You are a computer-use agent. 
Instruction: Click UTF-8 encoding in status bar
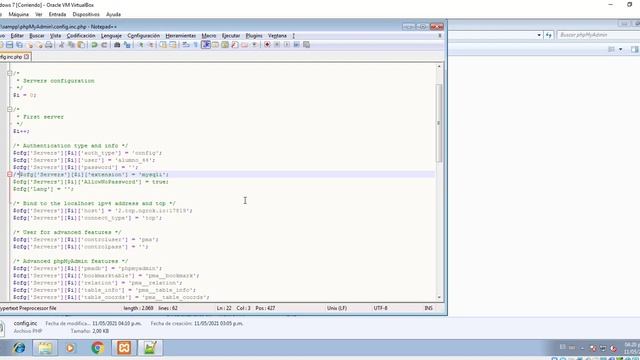(x=380, y=308)
